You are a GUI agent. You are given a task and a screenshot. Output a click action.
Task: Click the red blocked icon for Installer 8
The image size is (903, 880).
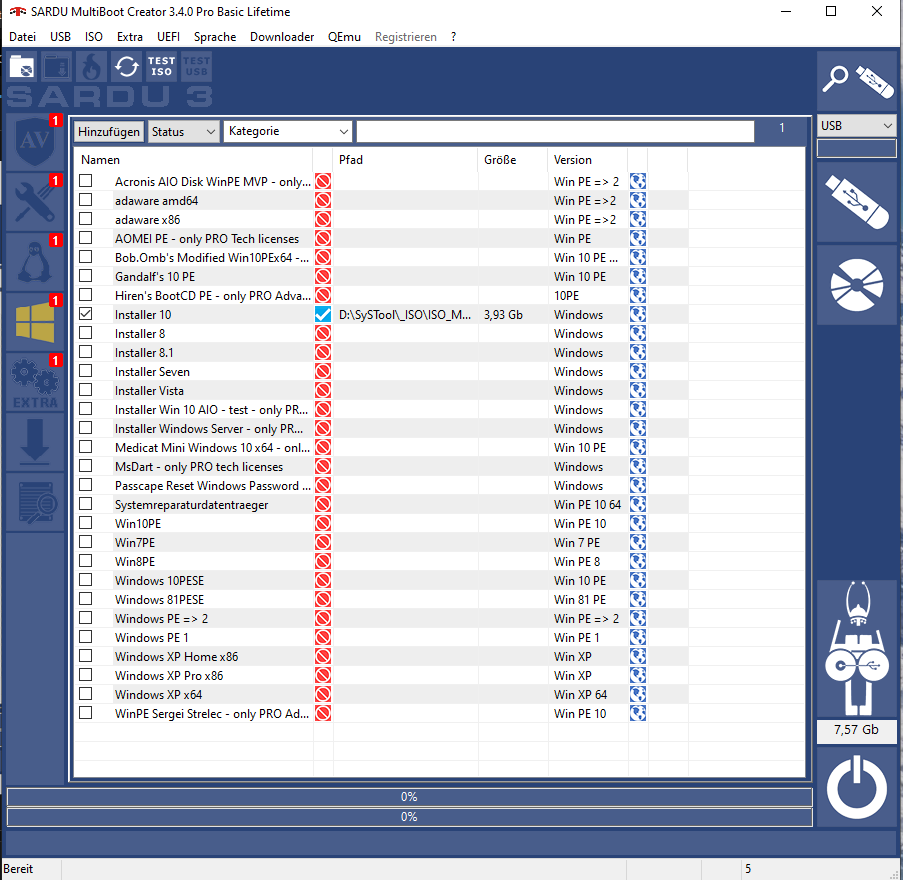coord(323,333)
